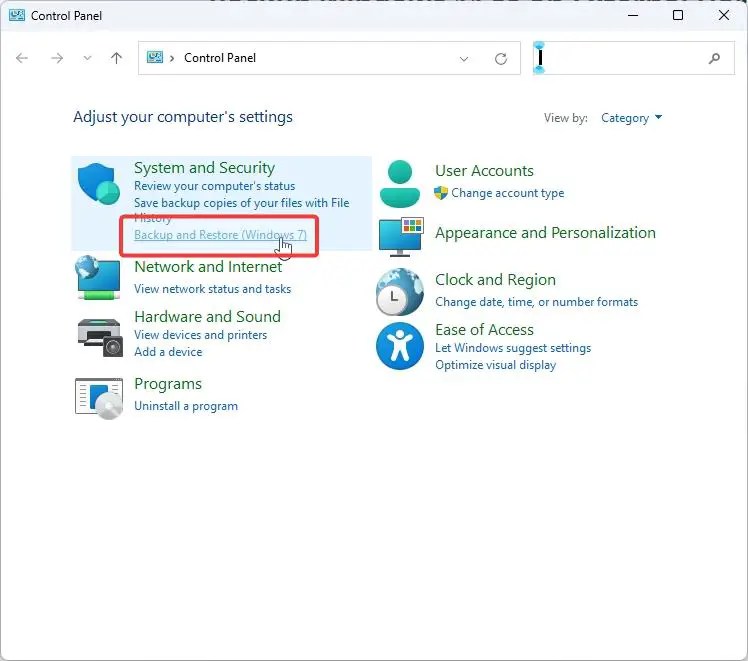748x661 pixels.
Task: Close the Control Panel window
Action: coord(724,15)
